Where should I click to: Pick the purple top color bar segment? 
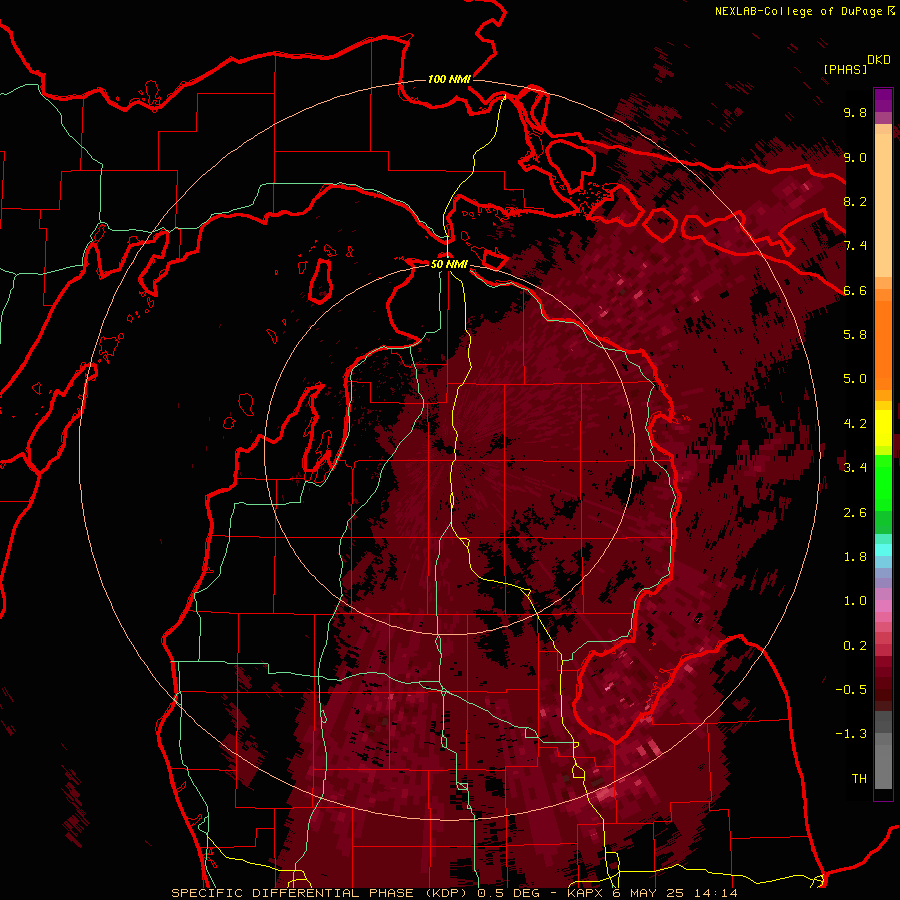883,100
